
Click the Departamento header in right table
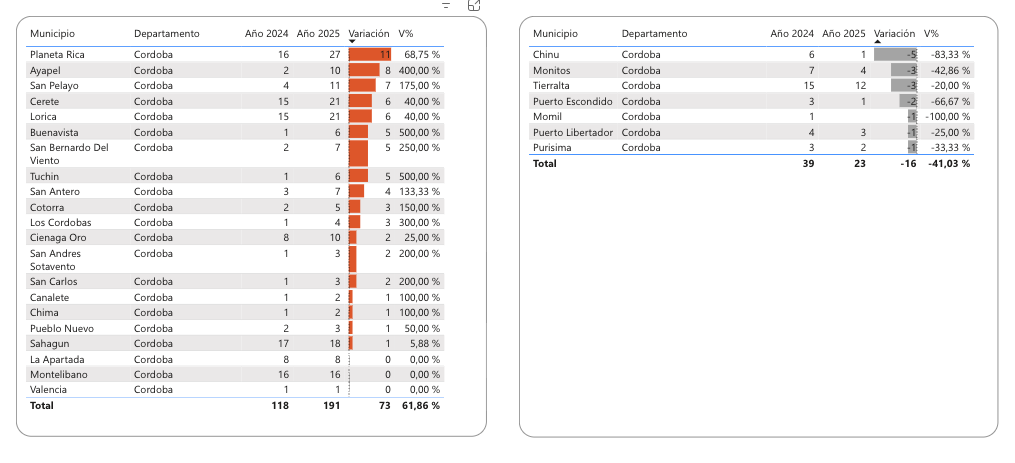(x=654, y=34)
